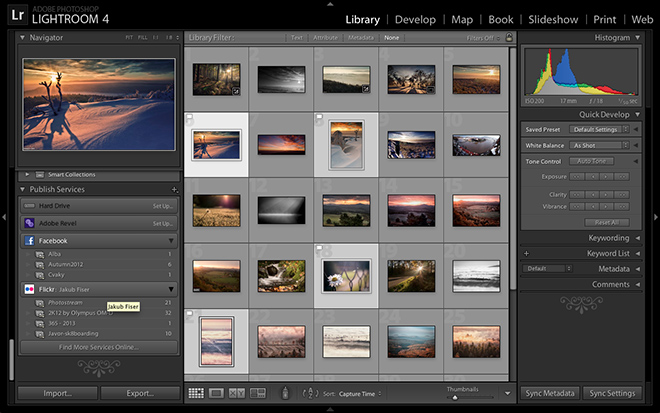Image resolution: width=660 pixels, height=413 pixels.
Task: Click the Import... button
Action: [56, 394]
